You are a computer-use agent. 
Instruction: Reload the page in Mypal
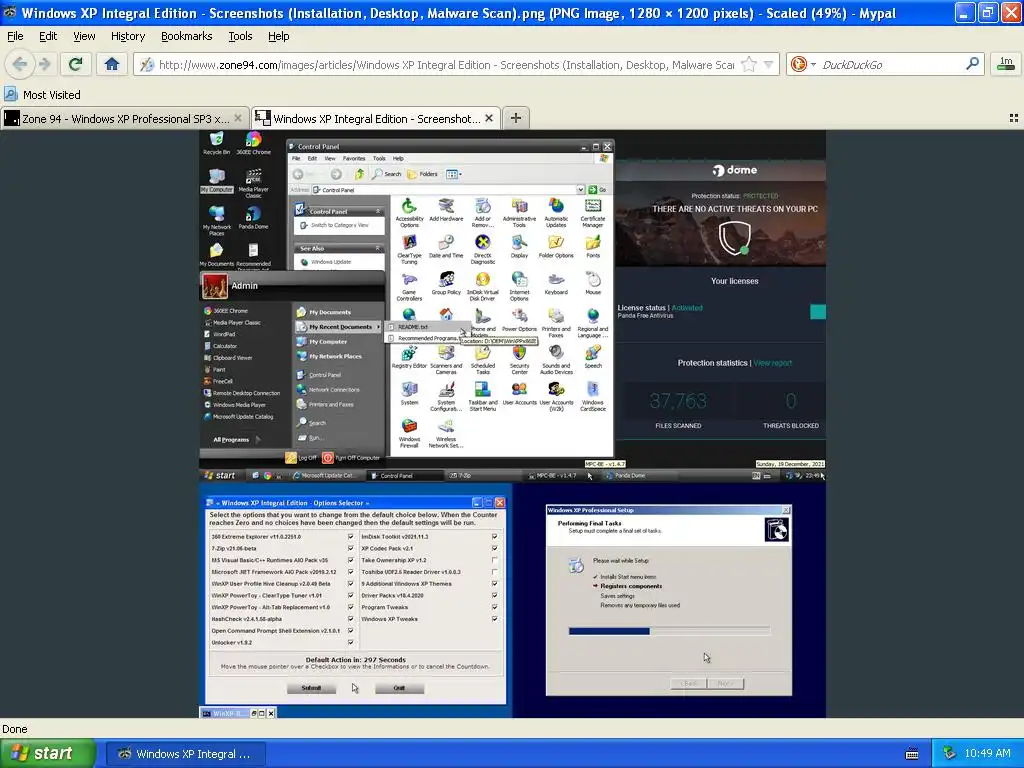[x=75, y=64]
